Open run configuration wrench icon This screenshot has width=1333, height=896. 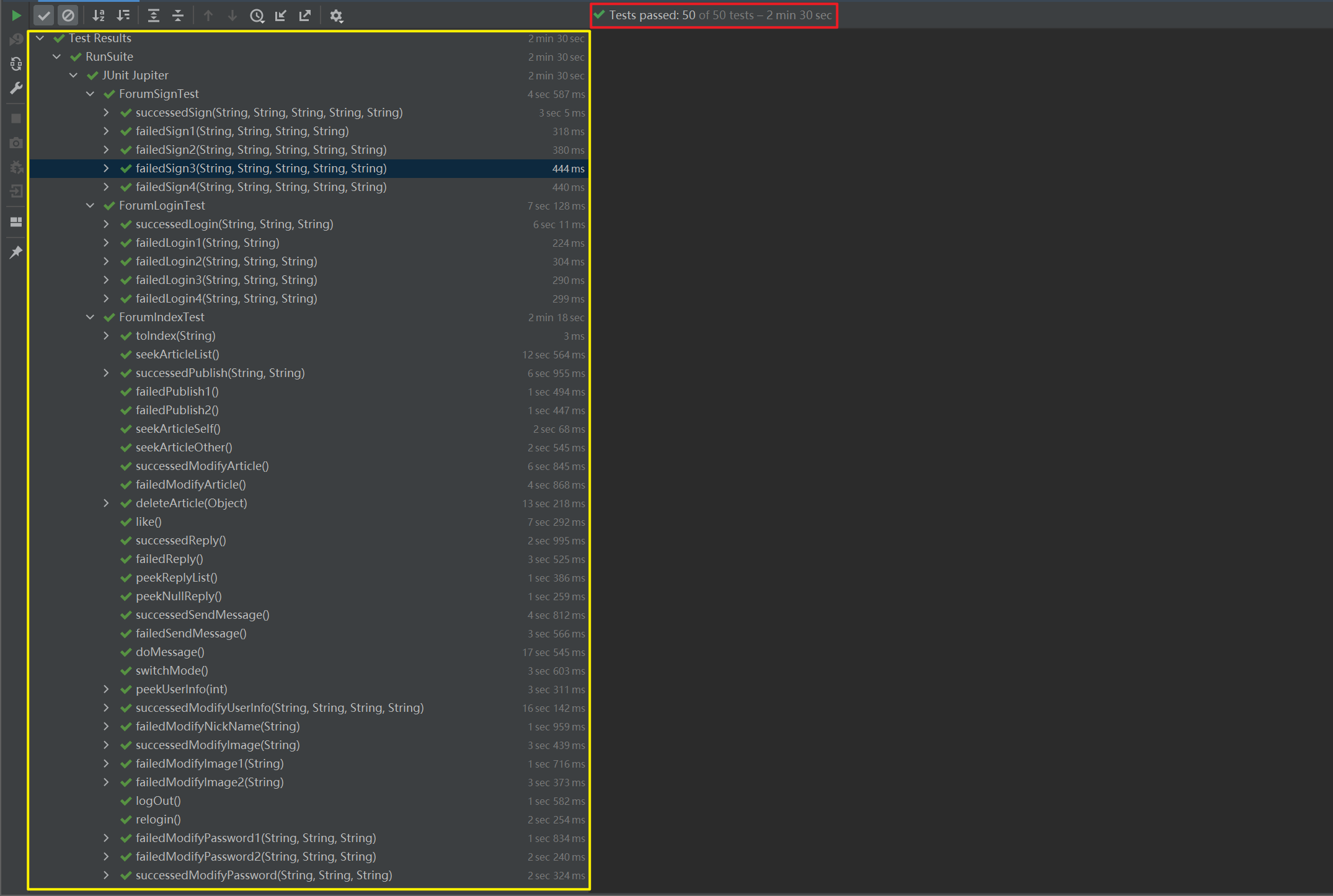[x=16, y=88]
